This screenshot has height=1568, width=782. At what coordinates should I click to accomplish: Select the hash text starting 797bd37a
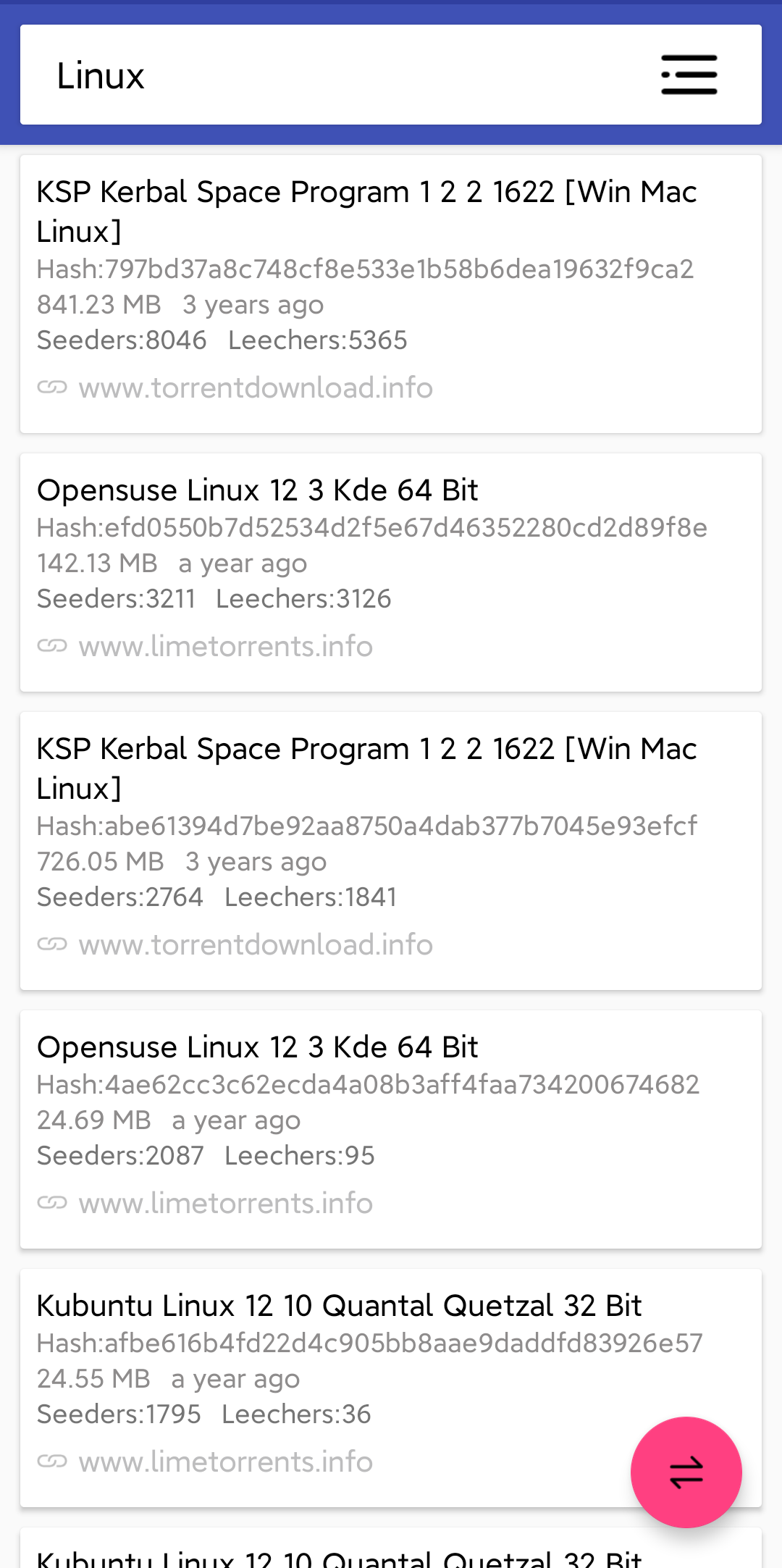click(x=365, y=269)
